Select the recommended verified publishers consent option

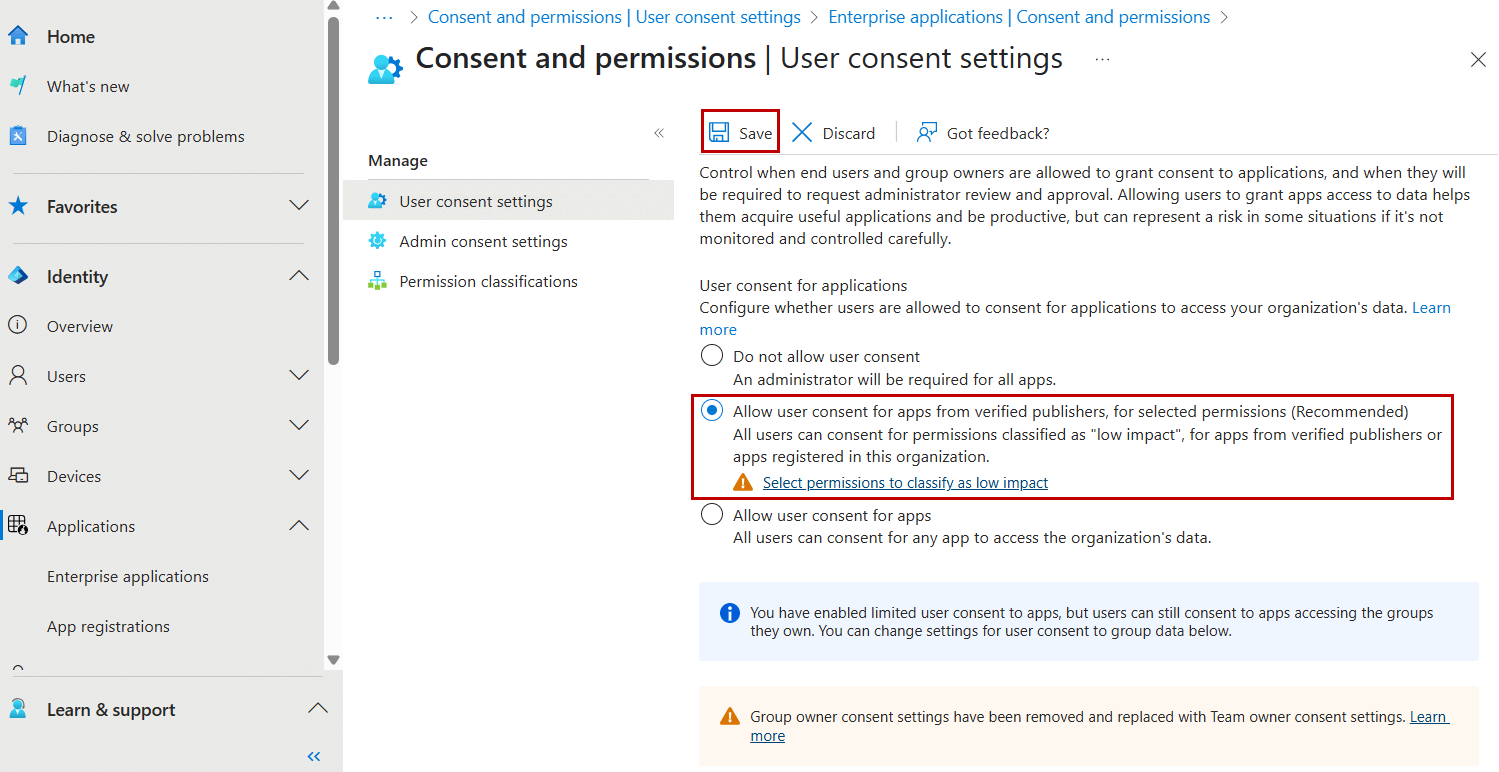(x=711, y=409)
